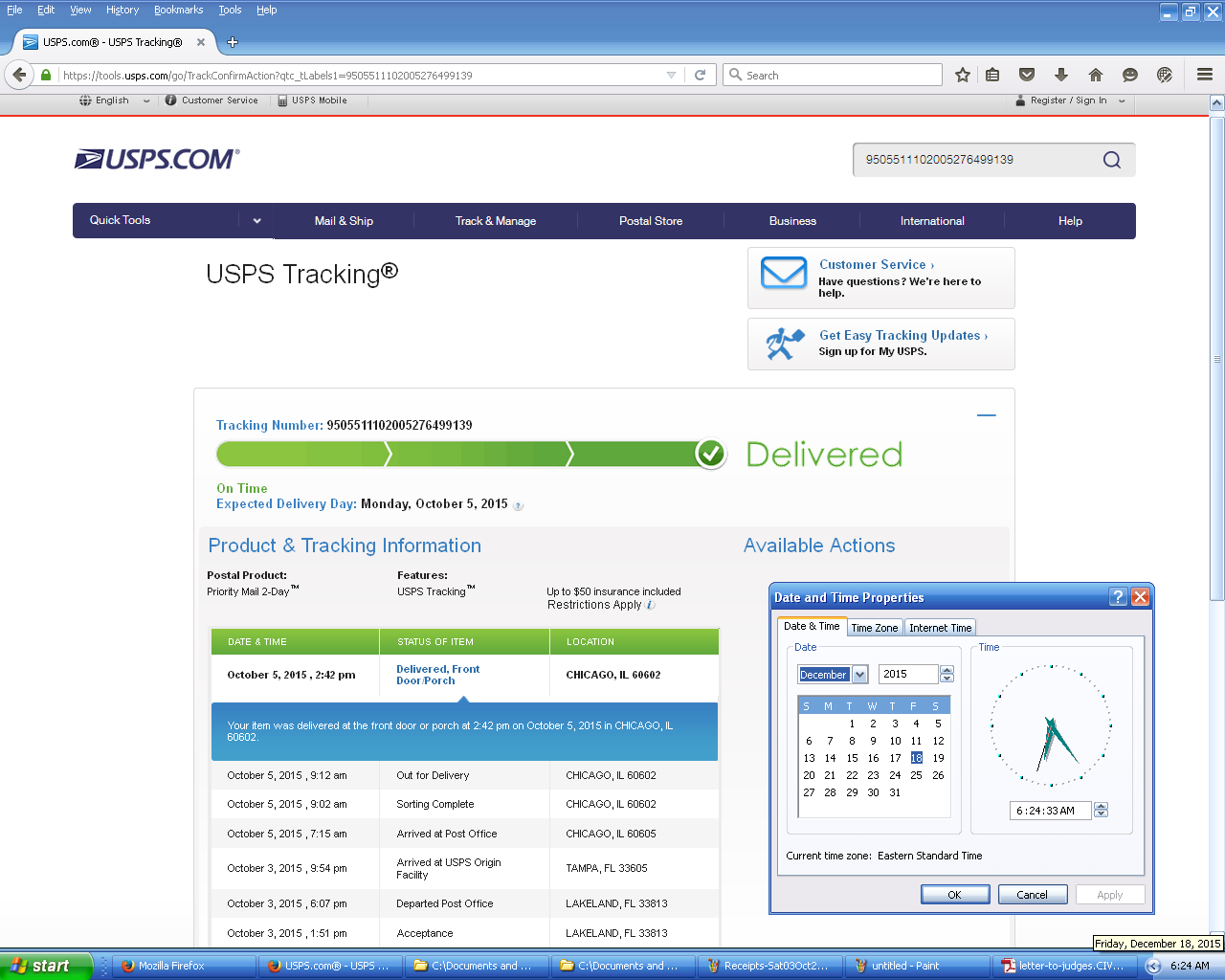
Task: Reload the page with the refresh icon
Action: coord(700,75)
